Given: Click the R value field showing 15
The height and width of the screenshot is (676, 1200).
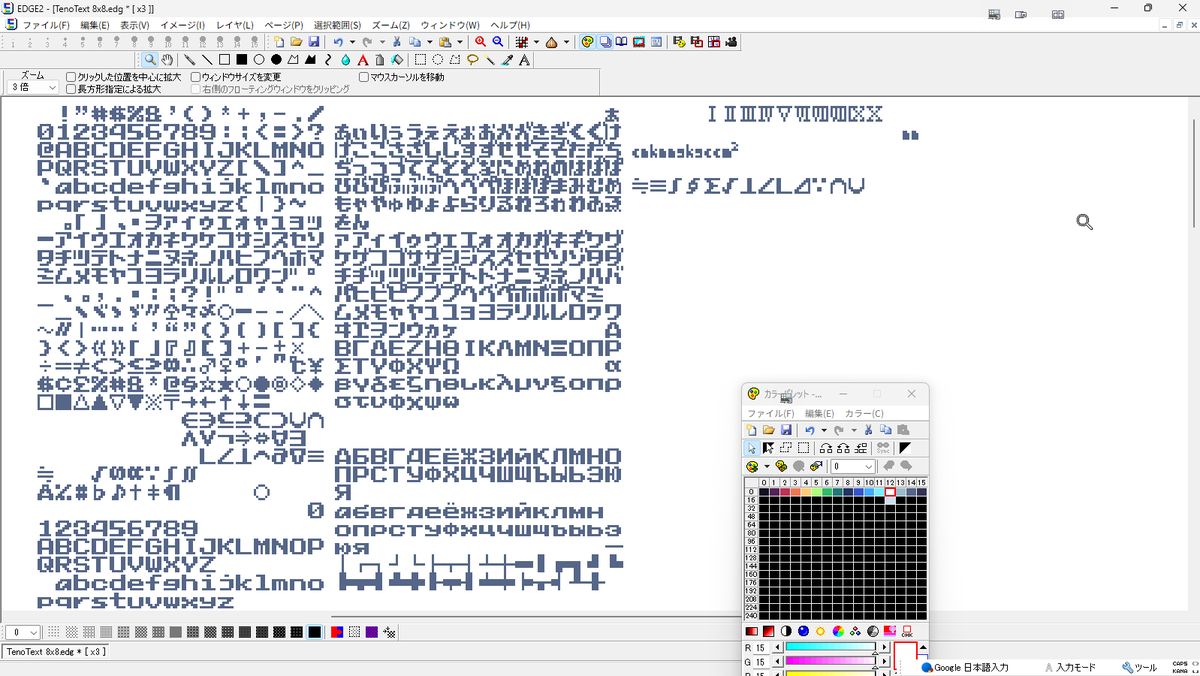Looking at the screenshot, I should point(760,647).
